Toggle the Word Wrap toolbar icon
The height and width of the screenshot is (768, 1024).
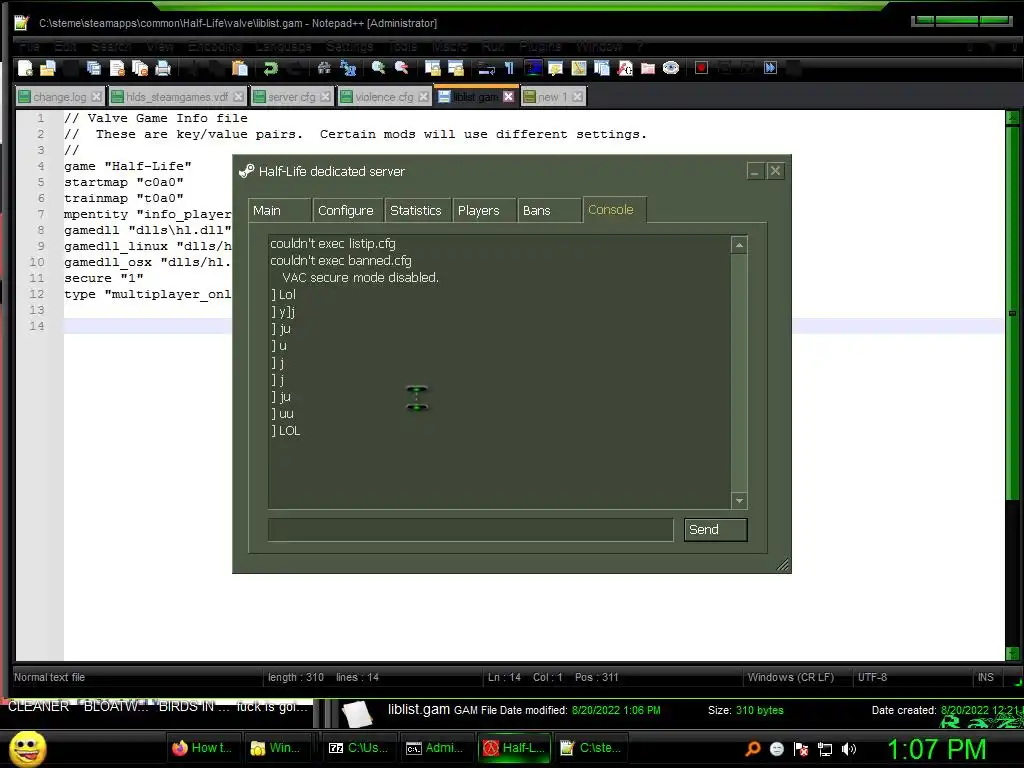[486, 68]
